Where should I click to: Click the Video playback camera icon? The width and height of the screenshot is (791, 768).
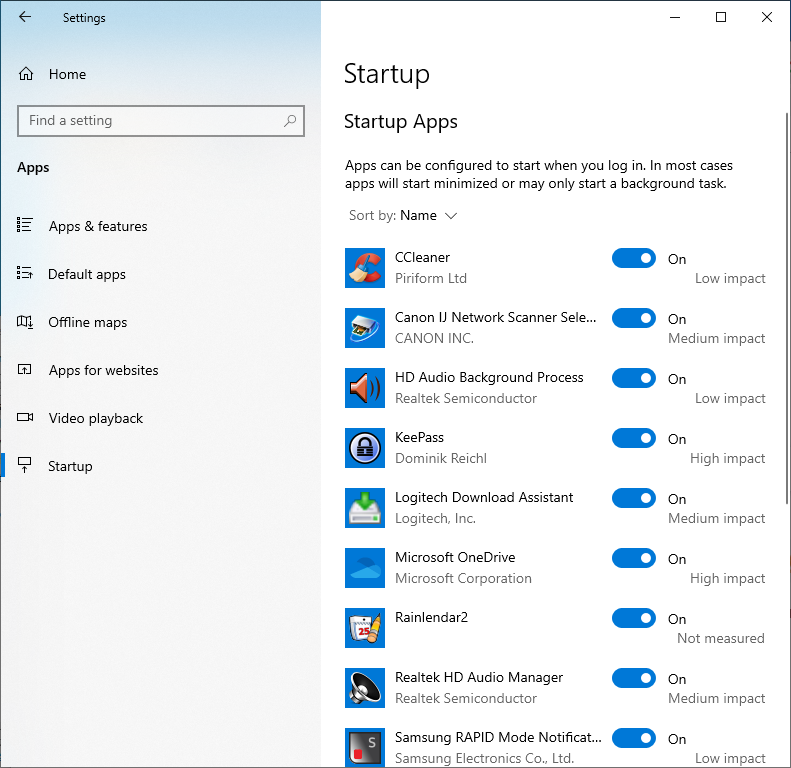tap(25, 417)
